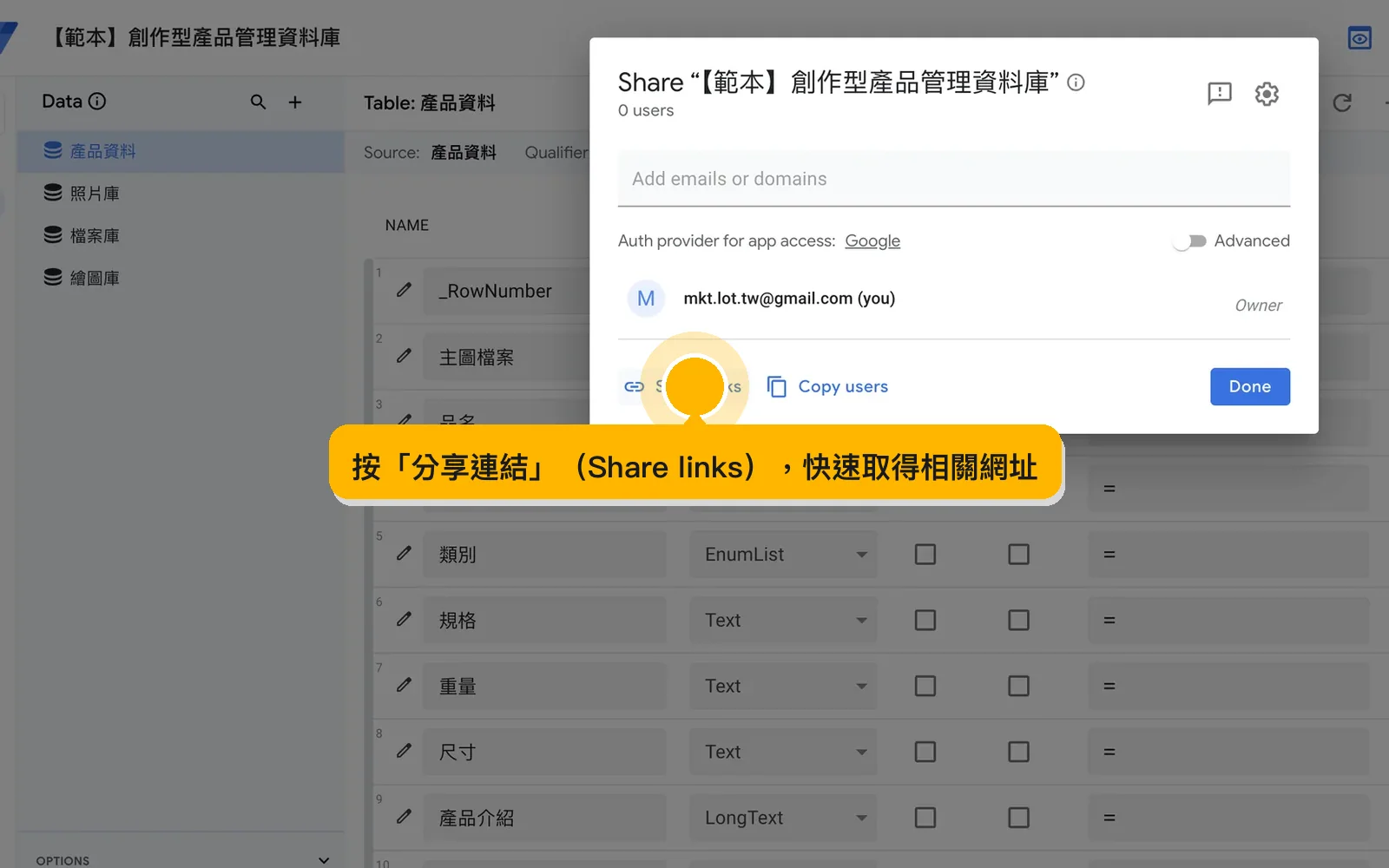Check first checkbox in 規格 row
The width and height of the screenshot is (1389, 868).
[x=925, y=621]
